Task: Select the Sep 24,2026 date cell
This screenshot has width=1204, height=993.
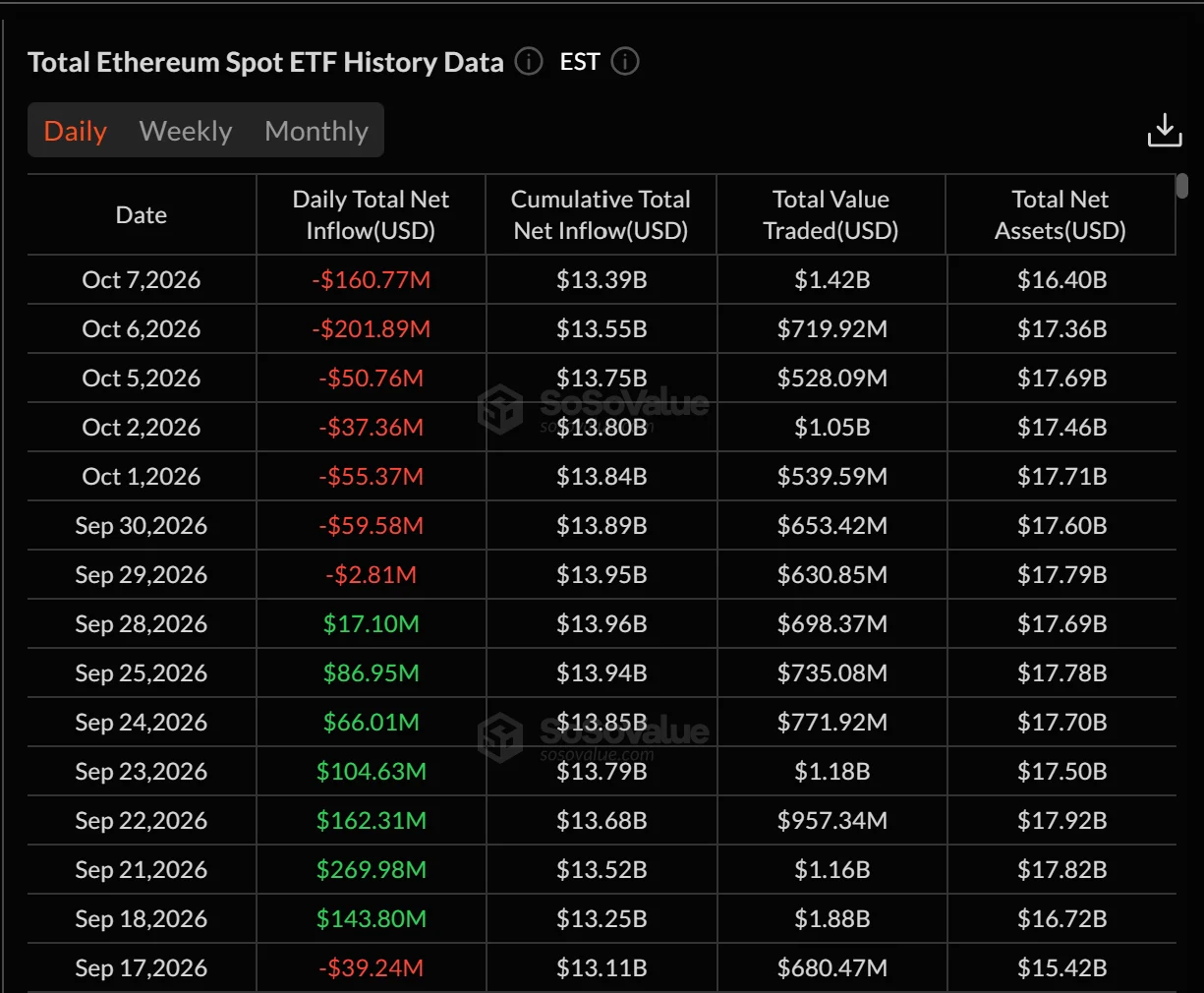Action: pos(142,723)
